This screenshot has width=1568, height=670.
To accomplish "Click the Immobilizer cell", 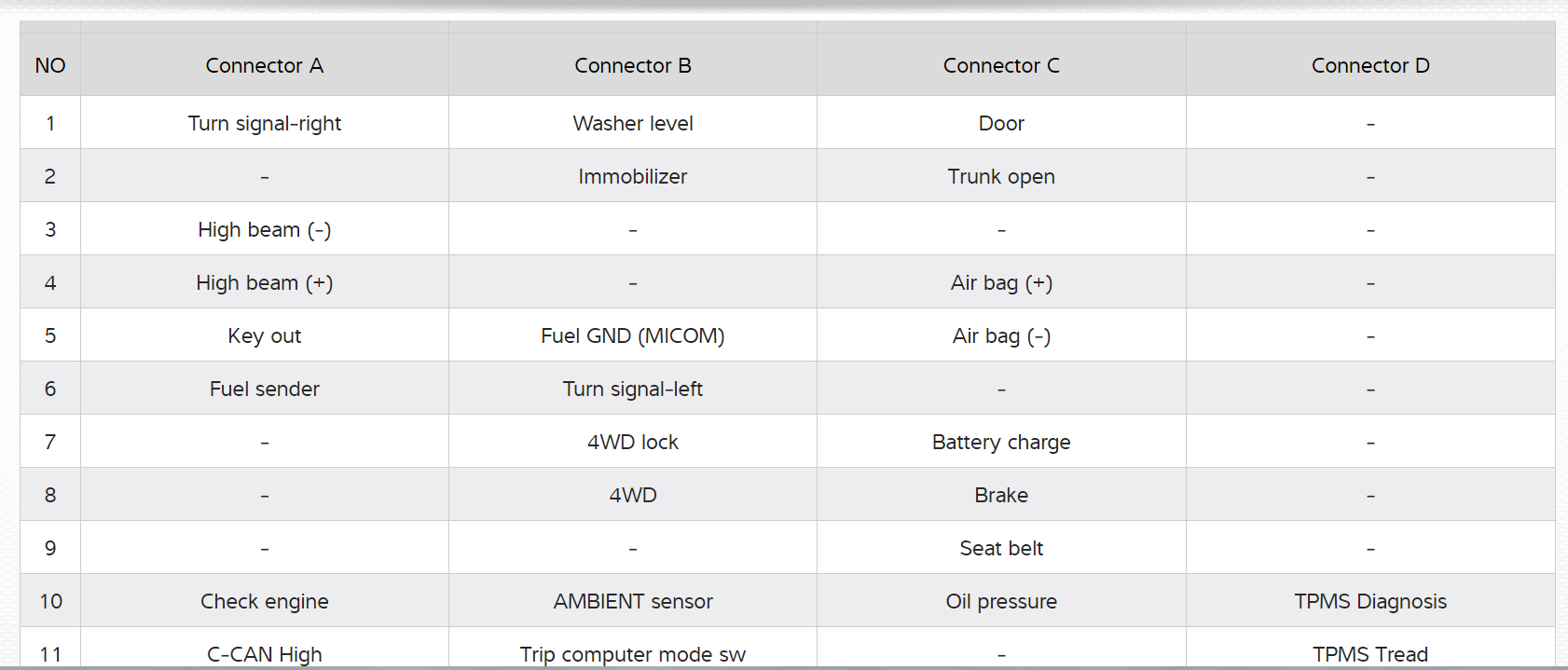I will pyautogui.click(x=632, y=176).
